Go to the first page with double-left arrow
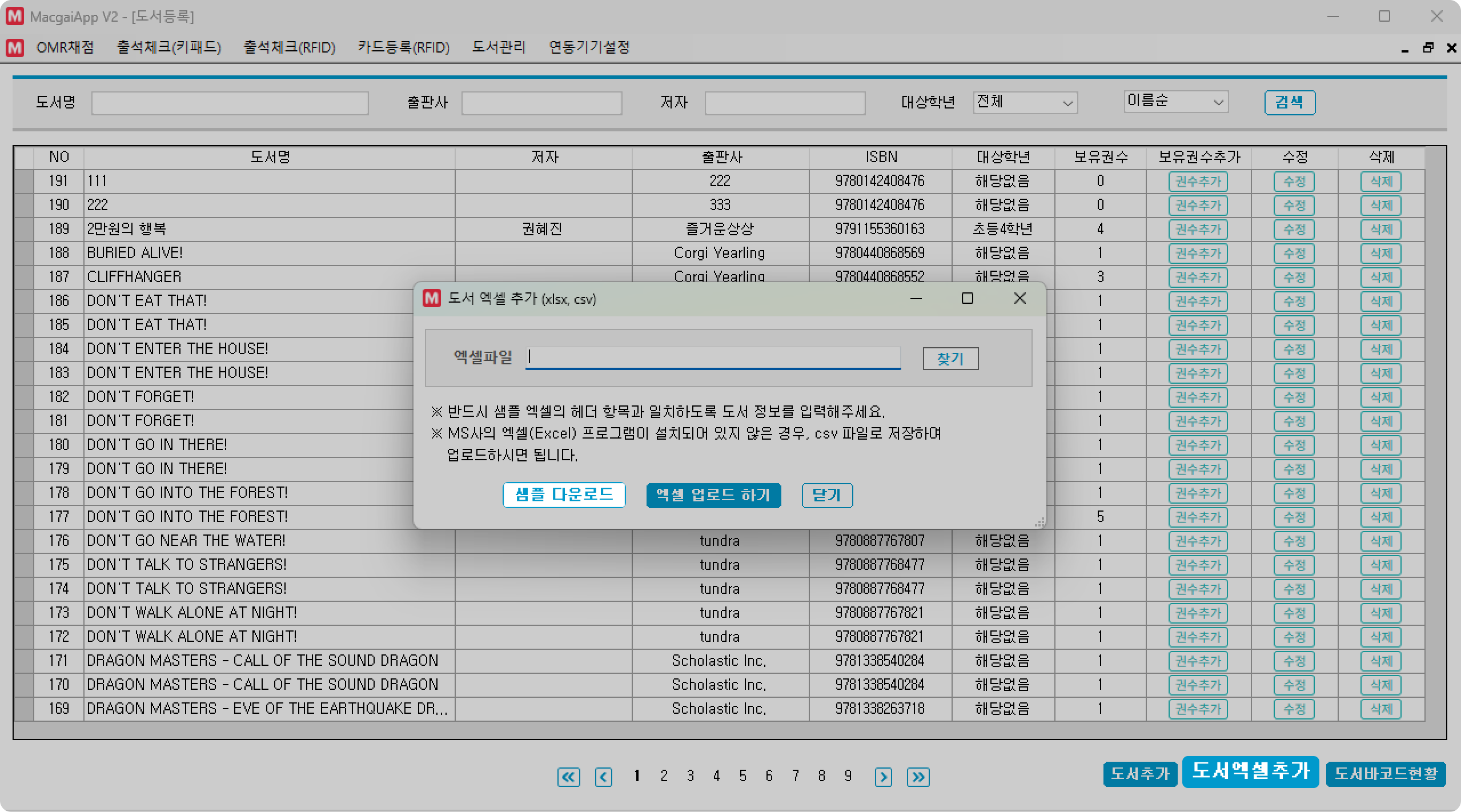 point(568,777)
